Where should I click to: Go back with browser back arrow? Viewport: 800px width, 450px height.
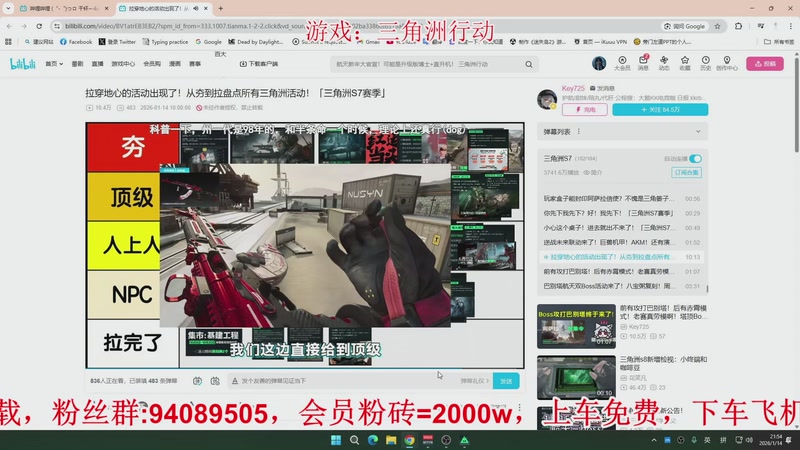pyautogui.click(x=9, y=26)
